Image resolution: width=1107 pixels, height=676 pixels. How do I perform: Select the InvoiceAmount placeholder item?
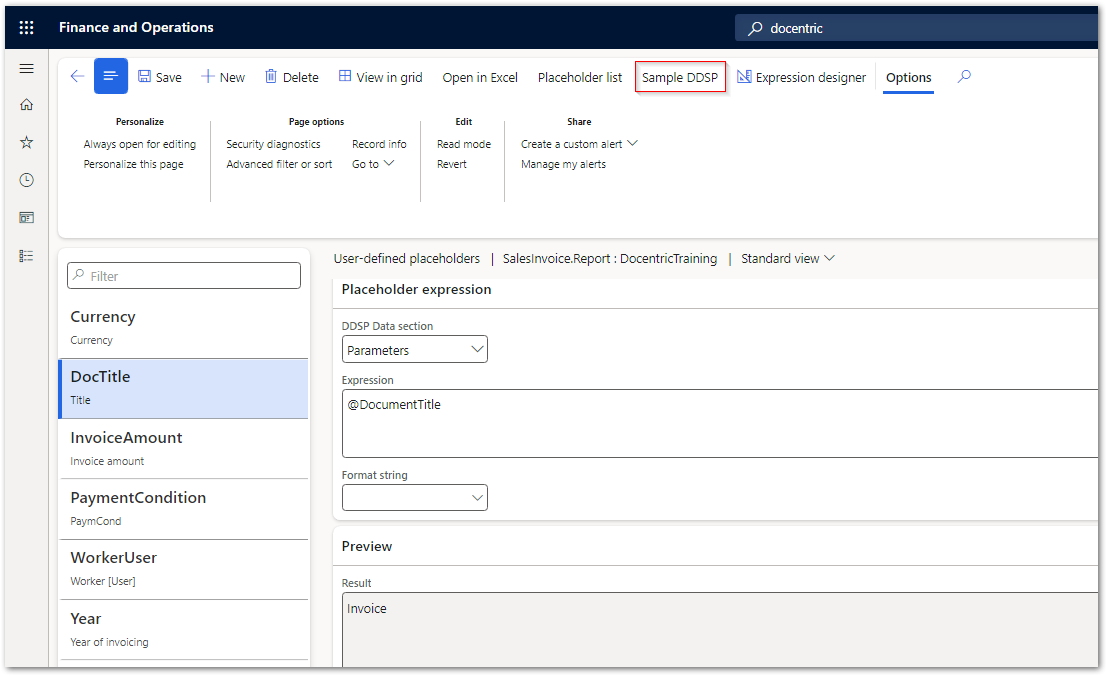[184, 449]
